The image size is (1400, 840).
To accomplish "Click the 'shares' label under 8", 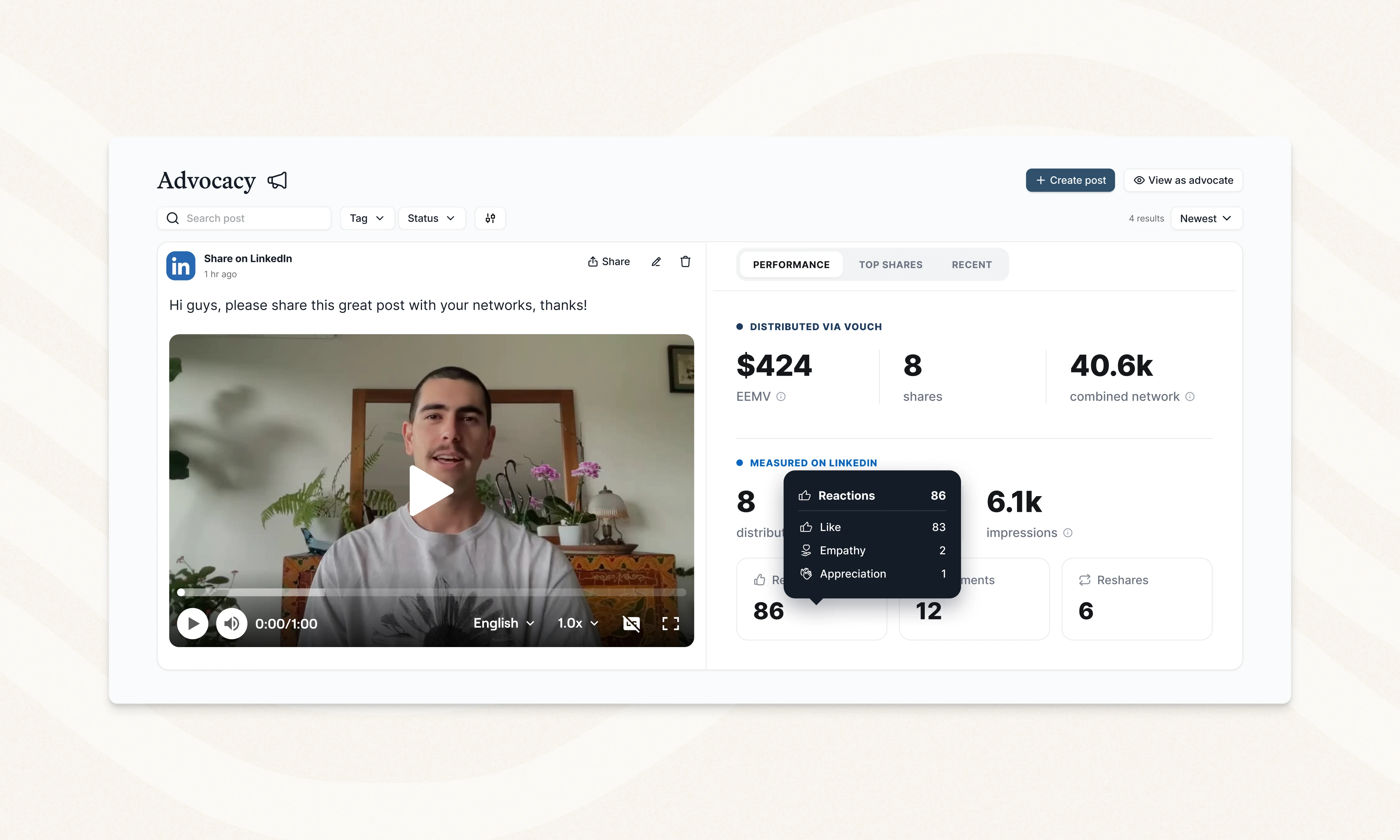I will pyautogui.click(x=923, y=397).
